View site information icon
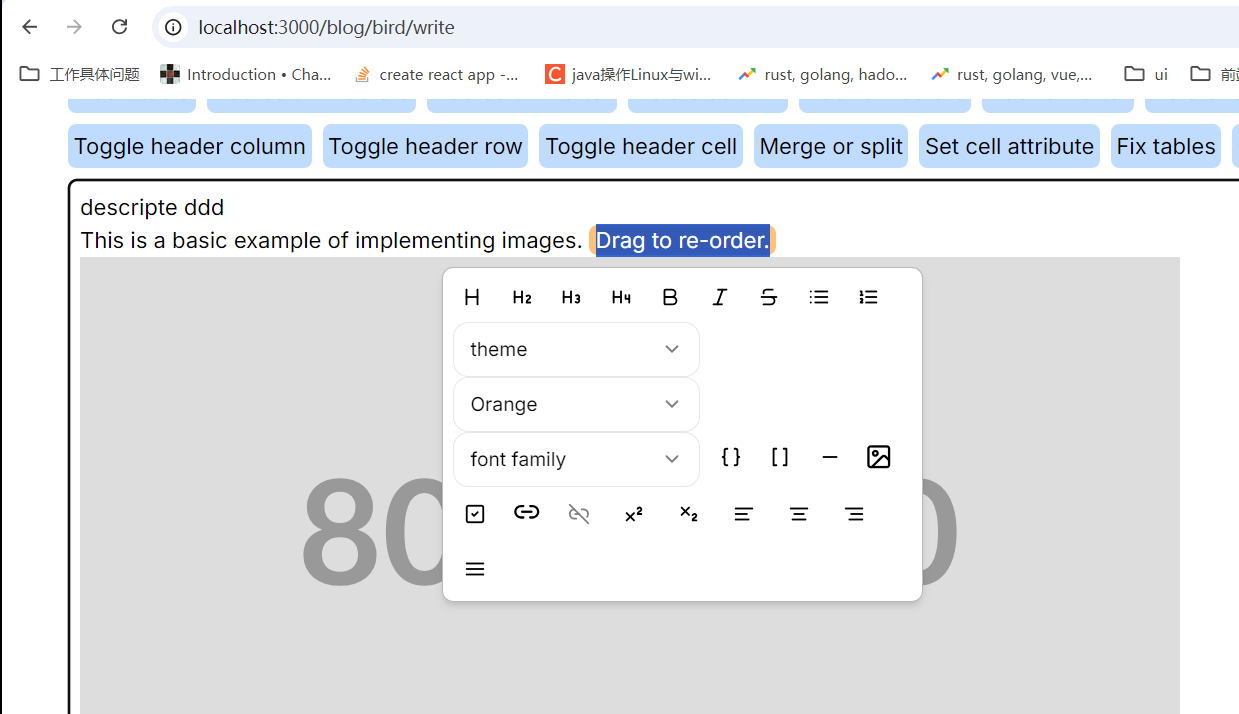This screenshot has height=714, width=1239. click(x=173, y=27)
